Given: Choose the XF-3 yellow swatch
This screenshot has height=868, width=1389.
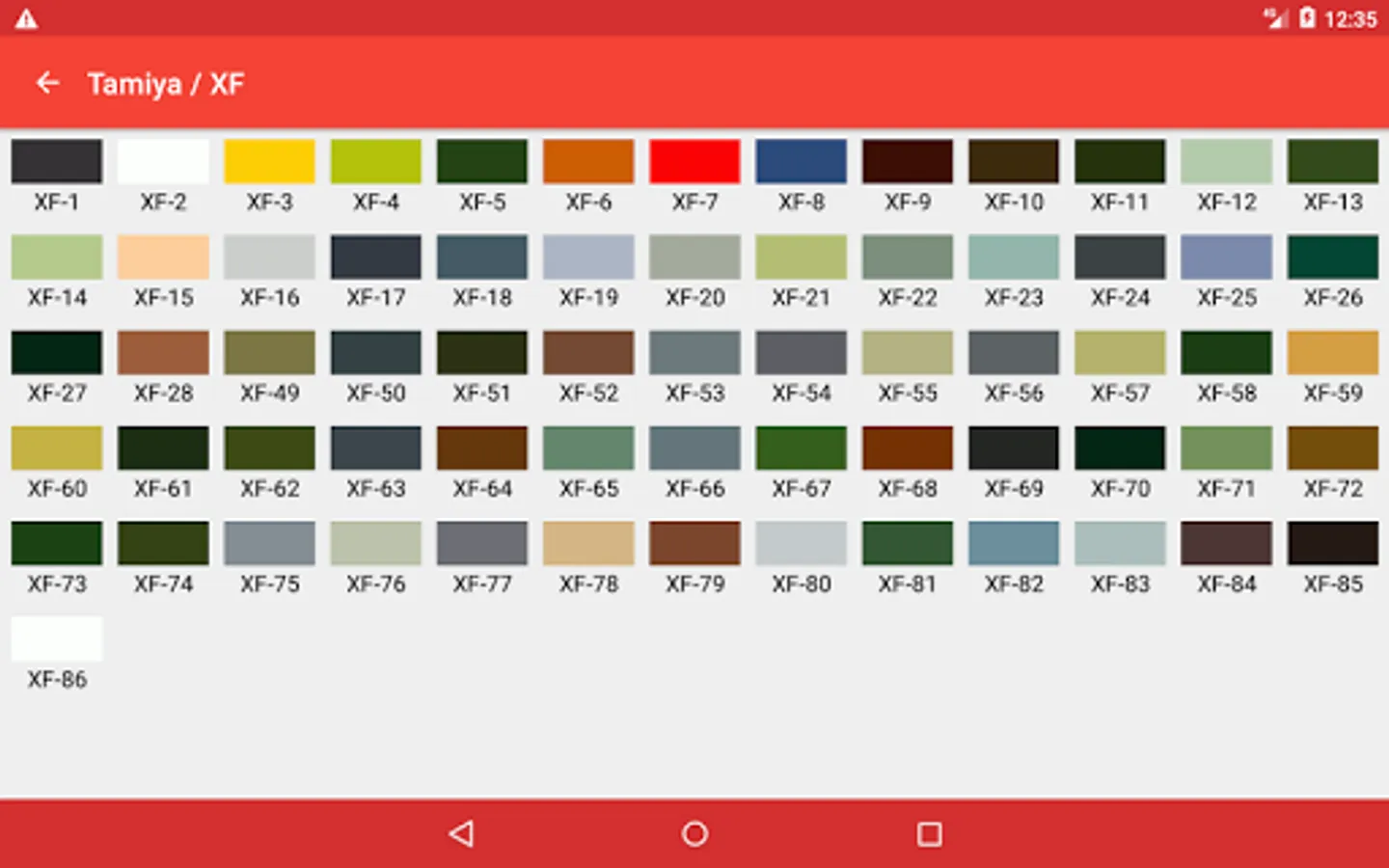Looking at the screenshot, I should 269,161.
